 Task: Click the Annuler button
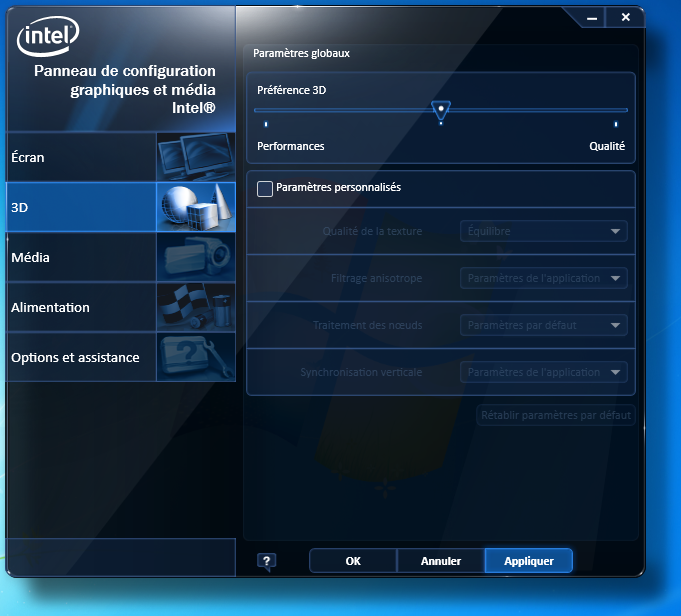[x=441, y=561]
